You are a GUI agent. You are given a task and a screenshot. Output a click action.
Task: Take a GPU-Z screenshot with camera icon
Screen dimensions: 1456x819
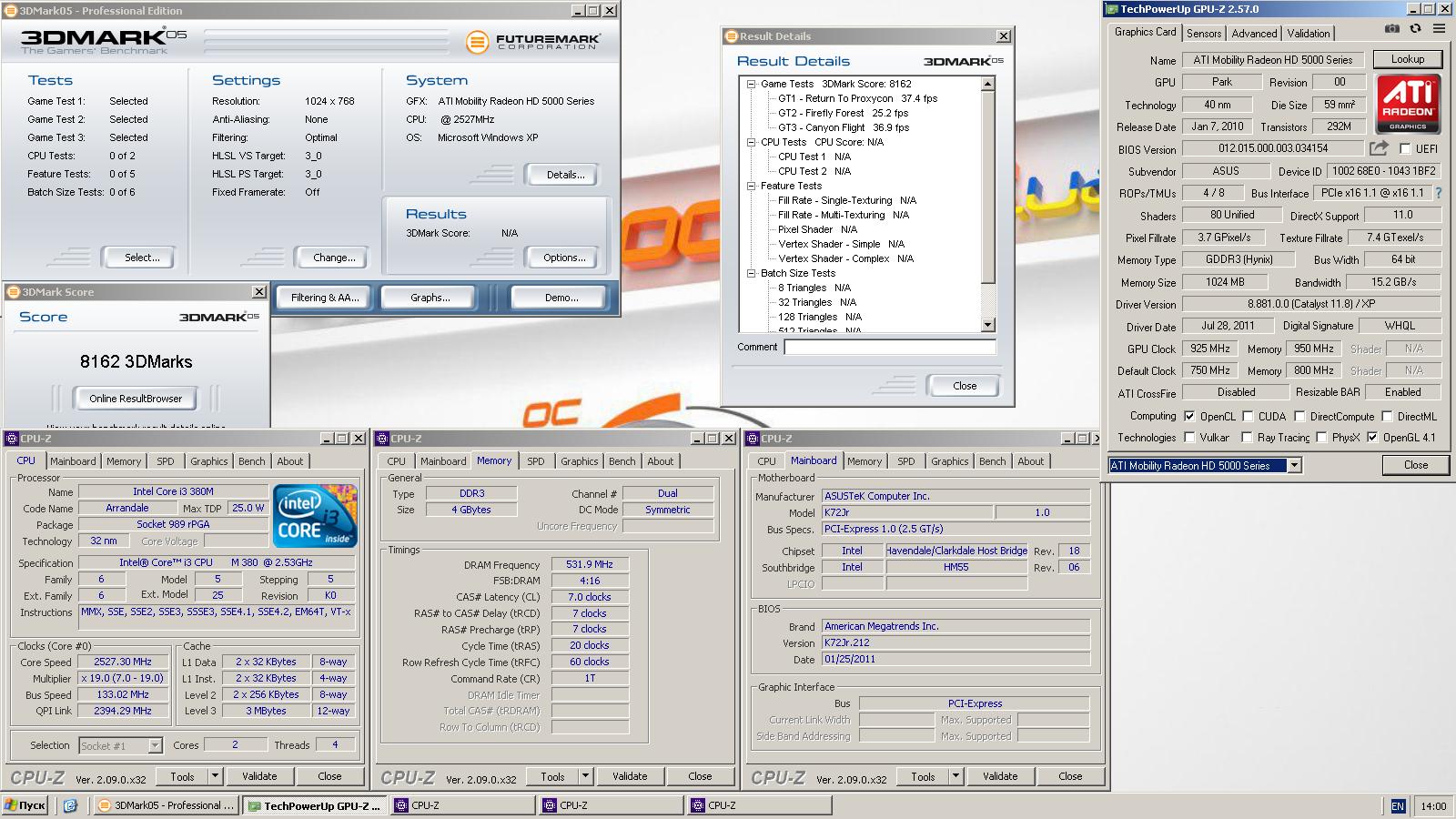tap(1392, 29)
